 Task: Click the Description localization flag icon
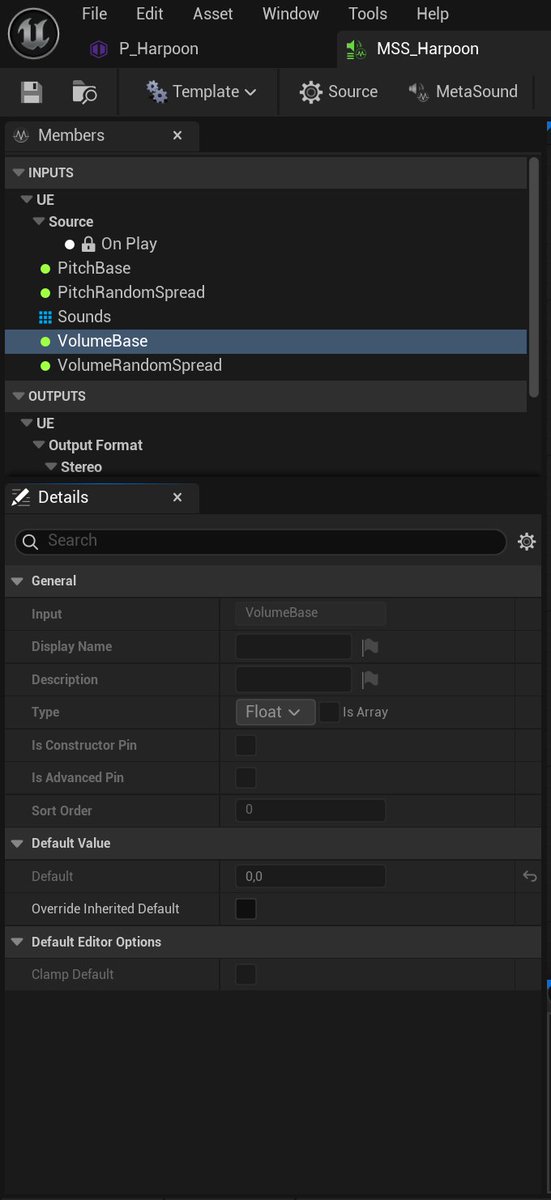click(x=370, y=680)
